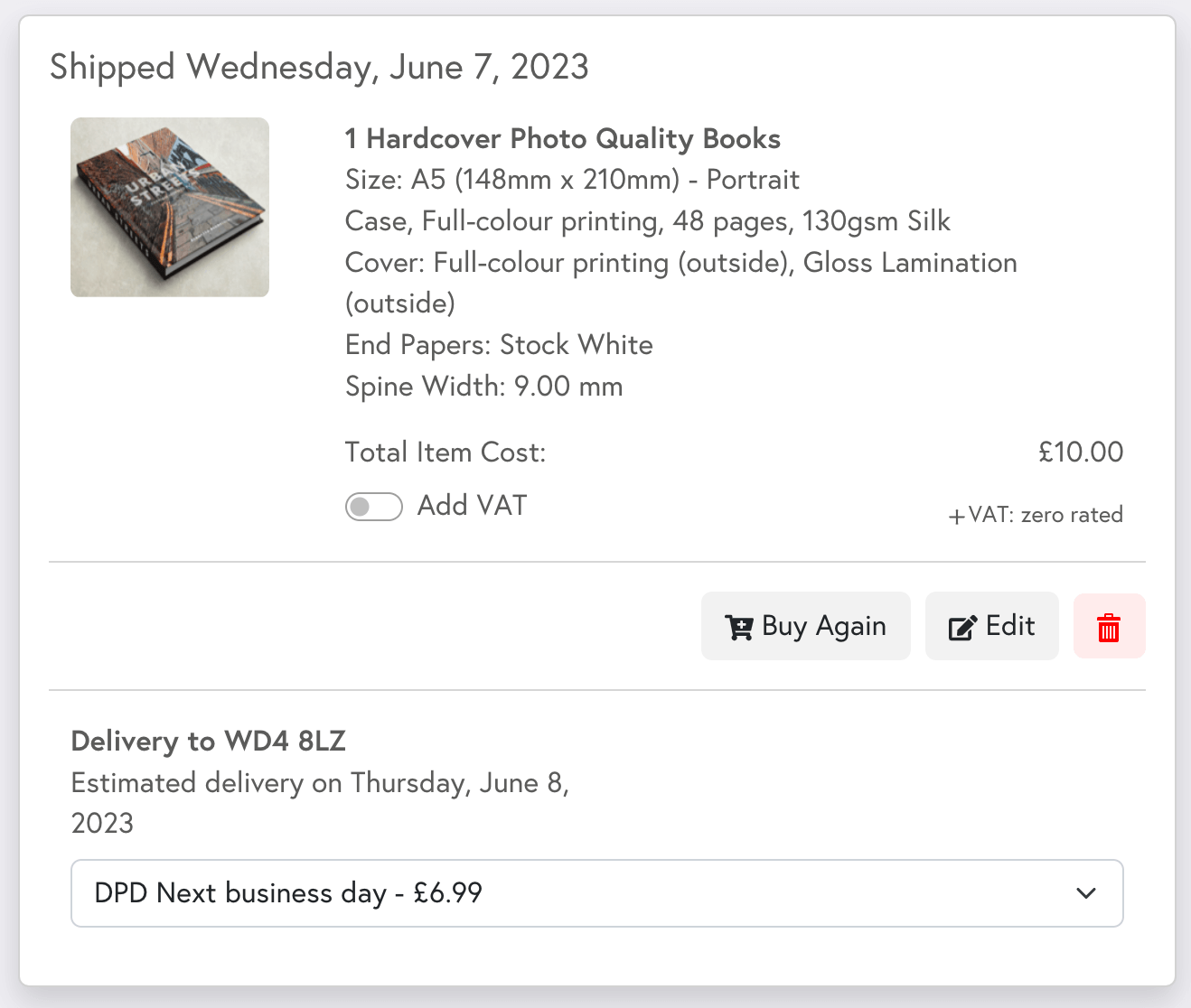
Task: Click the plus icon beside VAT zero rated
Action: (956, 517)
